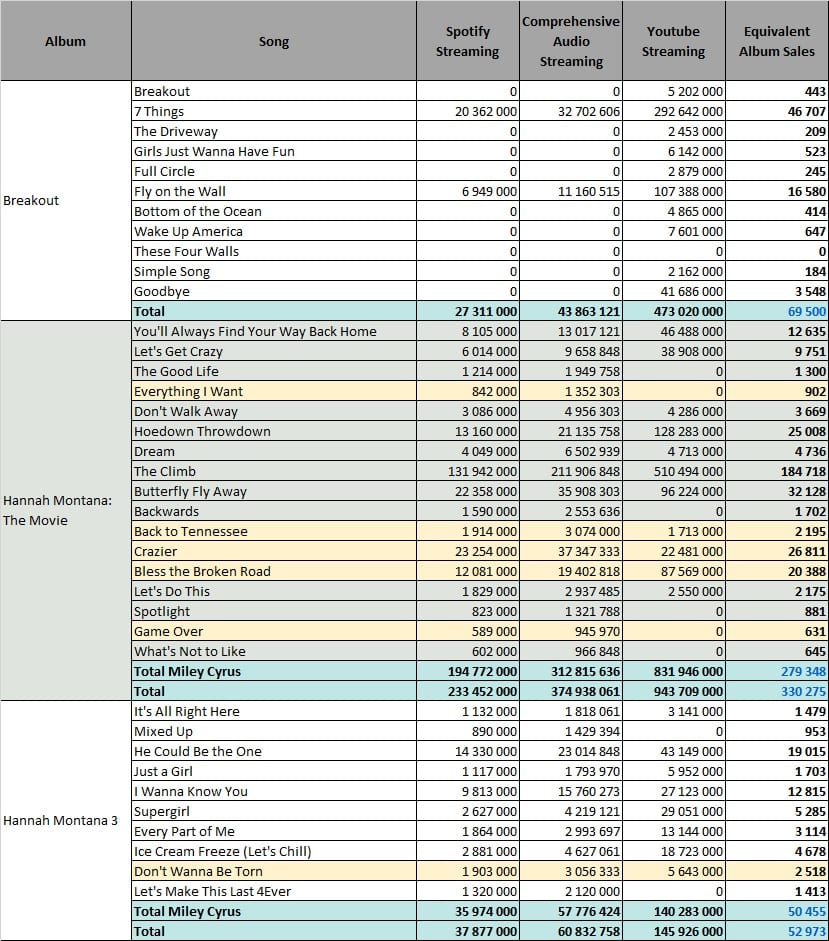Click the 'Backwards' song cell
Viewport: 829px width, 941px height.
pyautogui.click(x=274, y=511)
